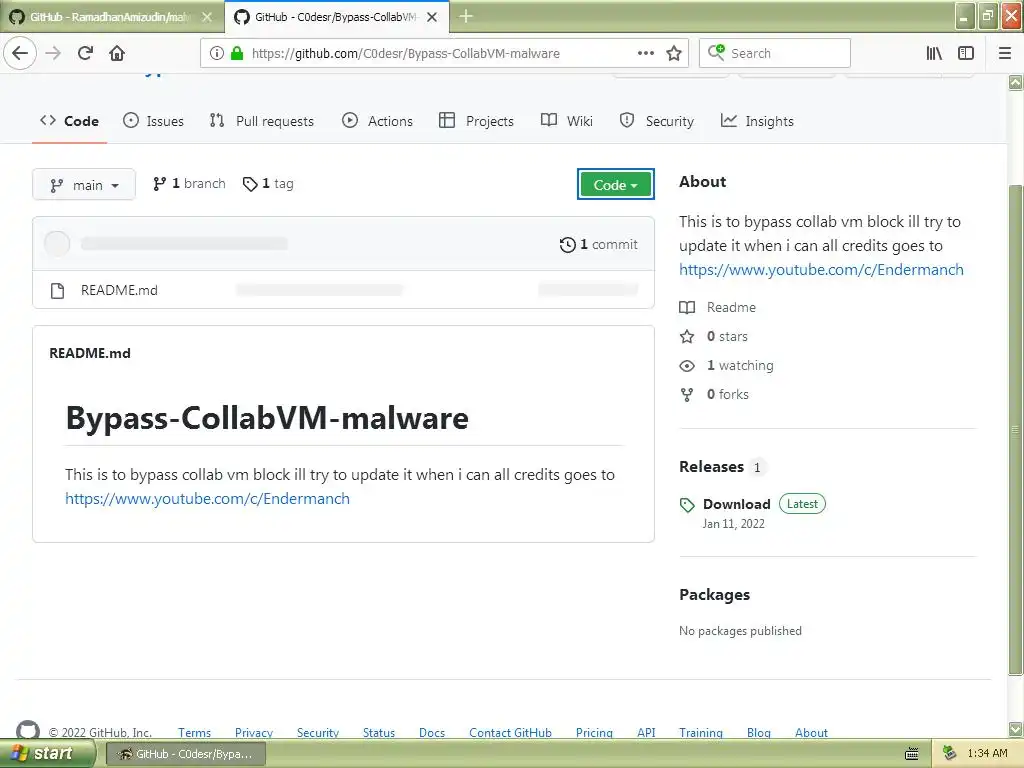
Task: Close the Bypass-CollabVM tab
Action: (x=432, y=17)
